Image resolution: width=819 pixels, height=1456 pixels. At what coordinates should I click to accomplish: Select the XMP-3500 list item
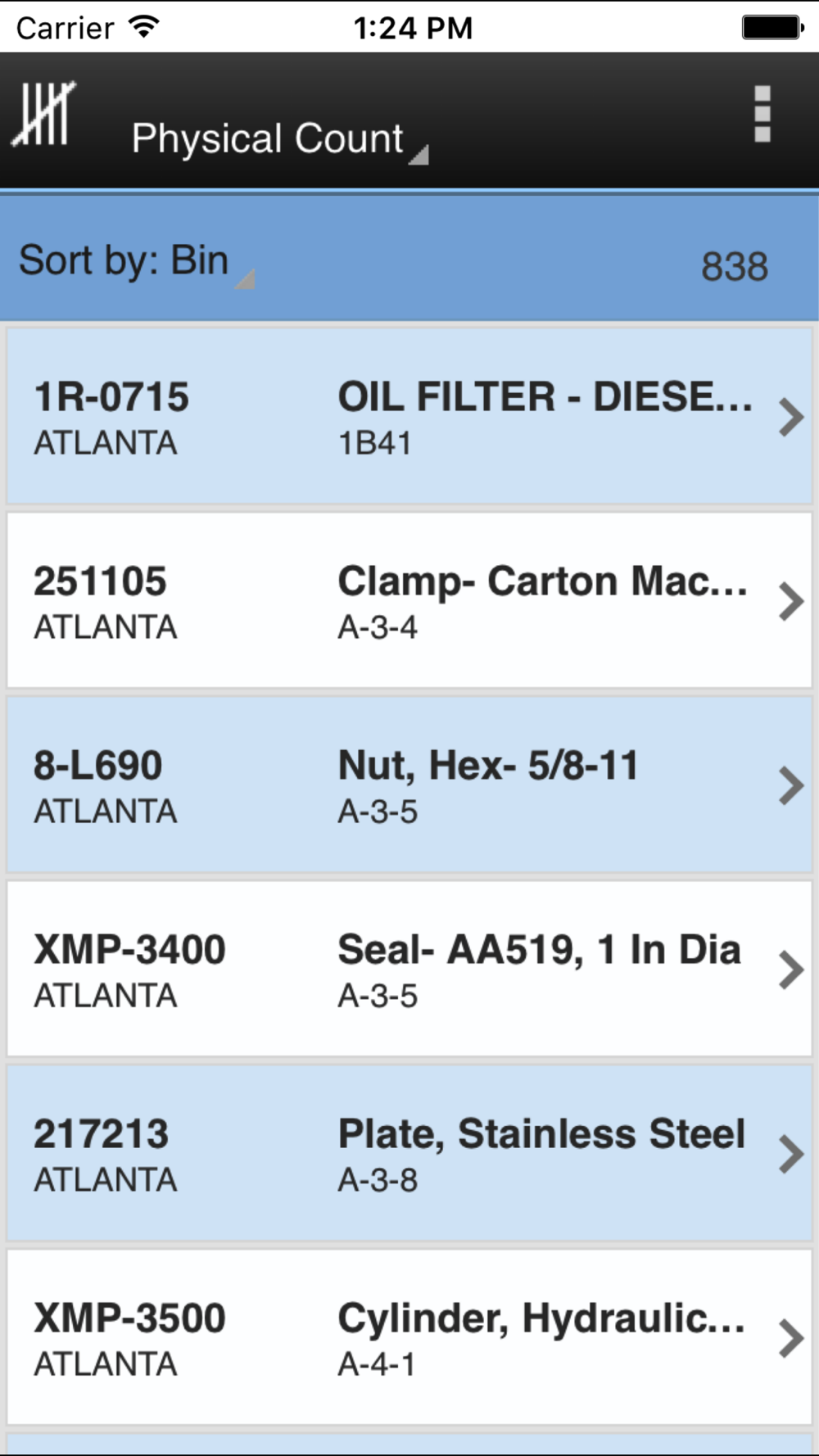pos(409,1337)
